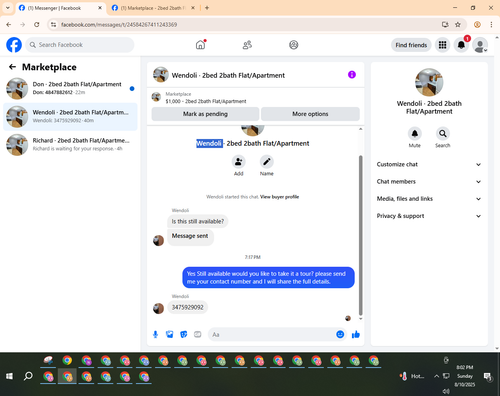This screenshot has height=396, width=500.
Task: Open the install app icon in address bar
Action: [x=445, y=24]
